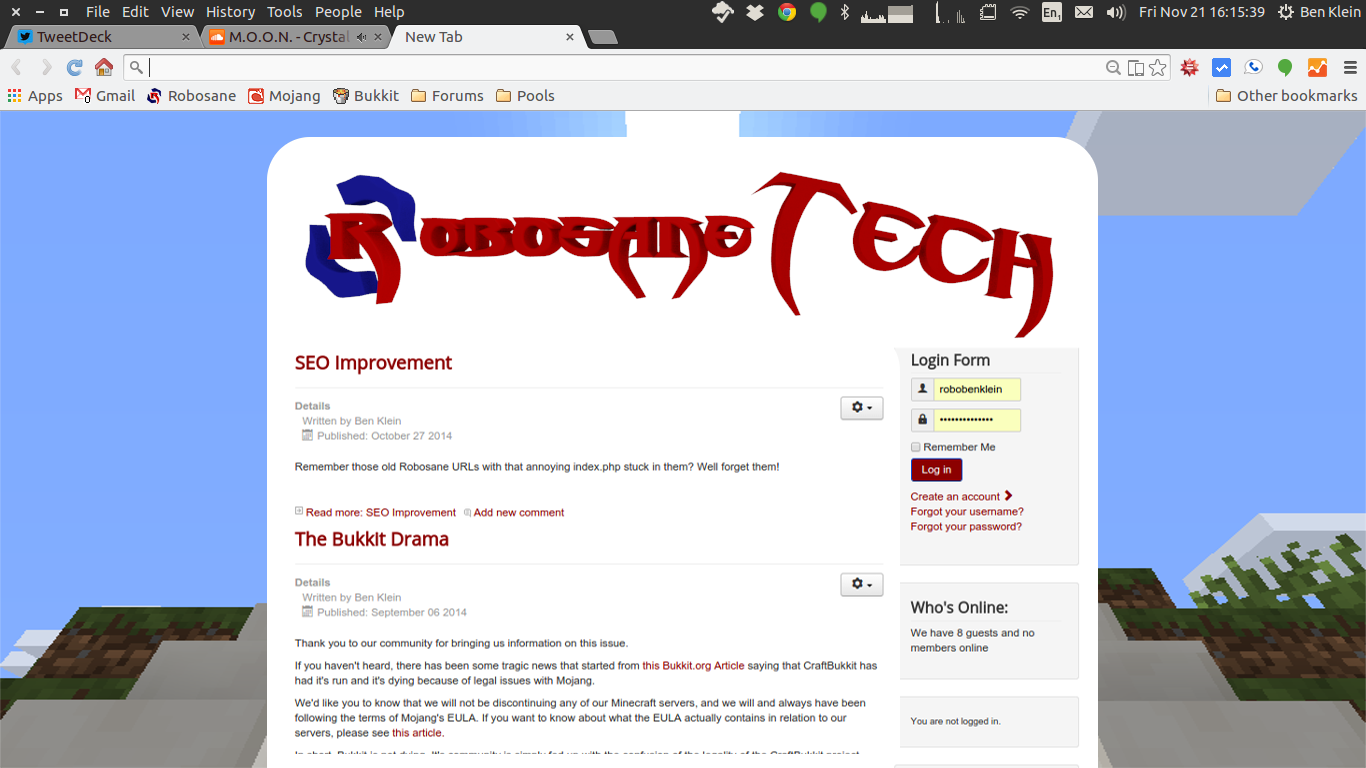This screenshot has width=1366, height=768.
Task: Expand the Other bookmarks folder
Action: coord(1287,96)
